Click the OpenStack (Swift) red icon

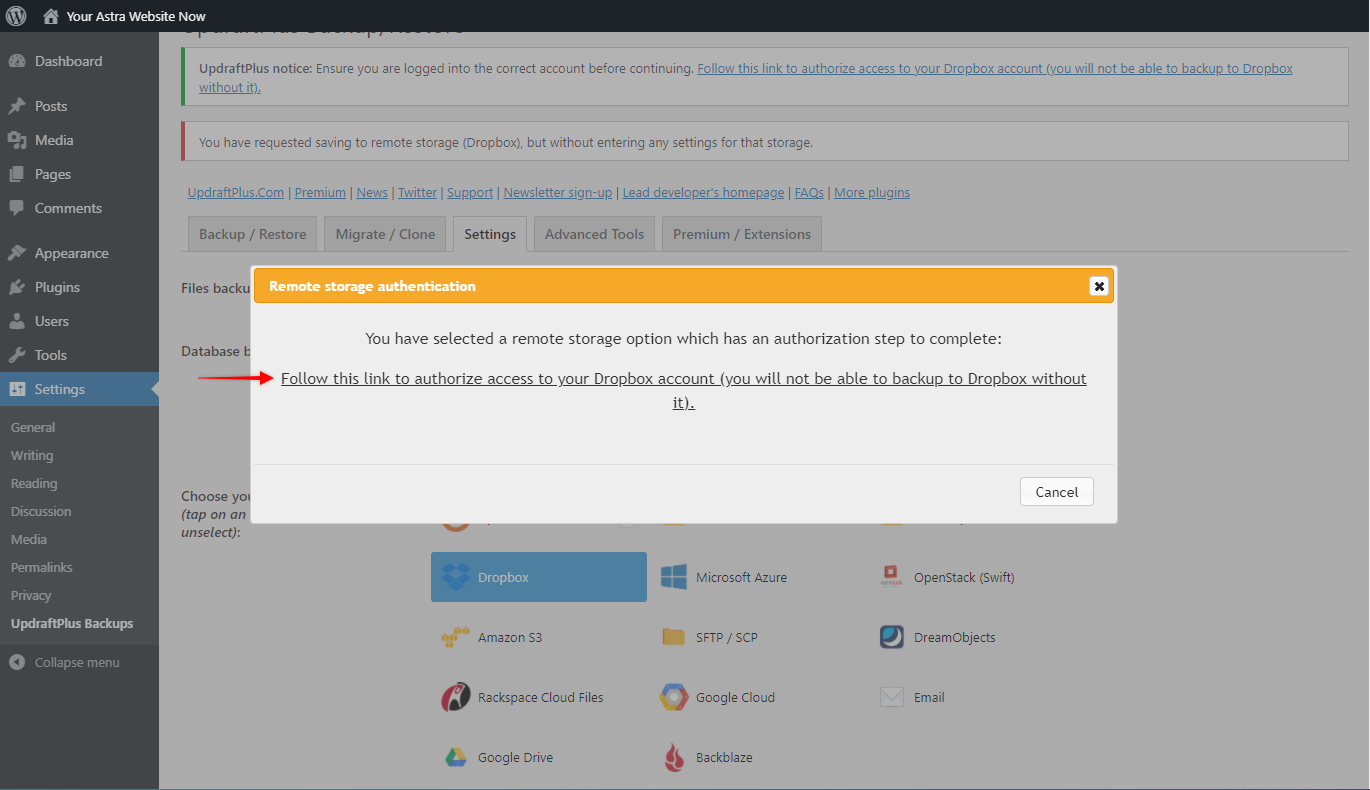(x=891, y=577)
